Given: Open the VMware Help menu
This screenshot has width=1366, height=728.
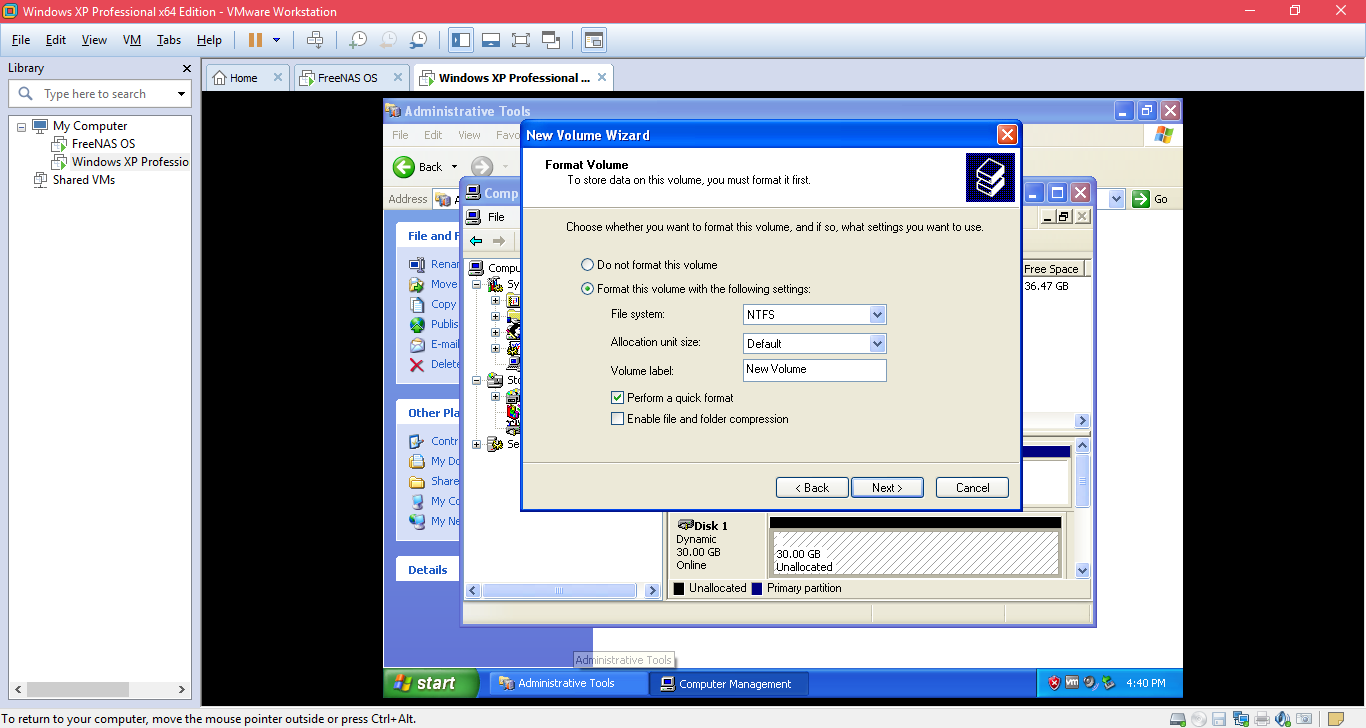Looking at the screenshot, I should pyautogui.click(x=209, y=40).
